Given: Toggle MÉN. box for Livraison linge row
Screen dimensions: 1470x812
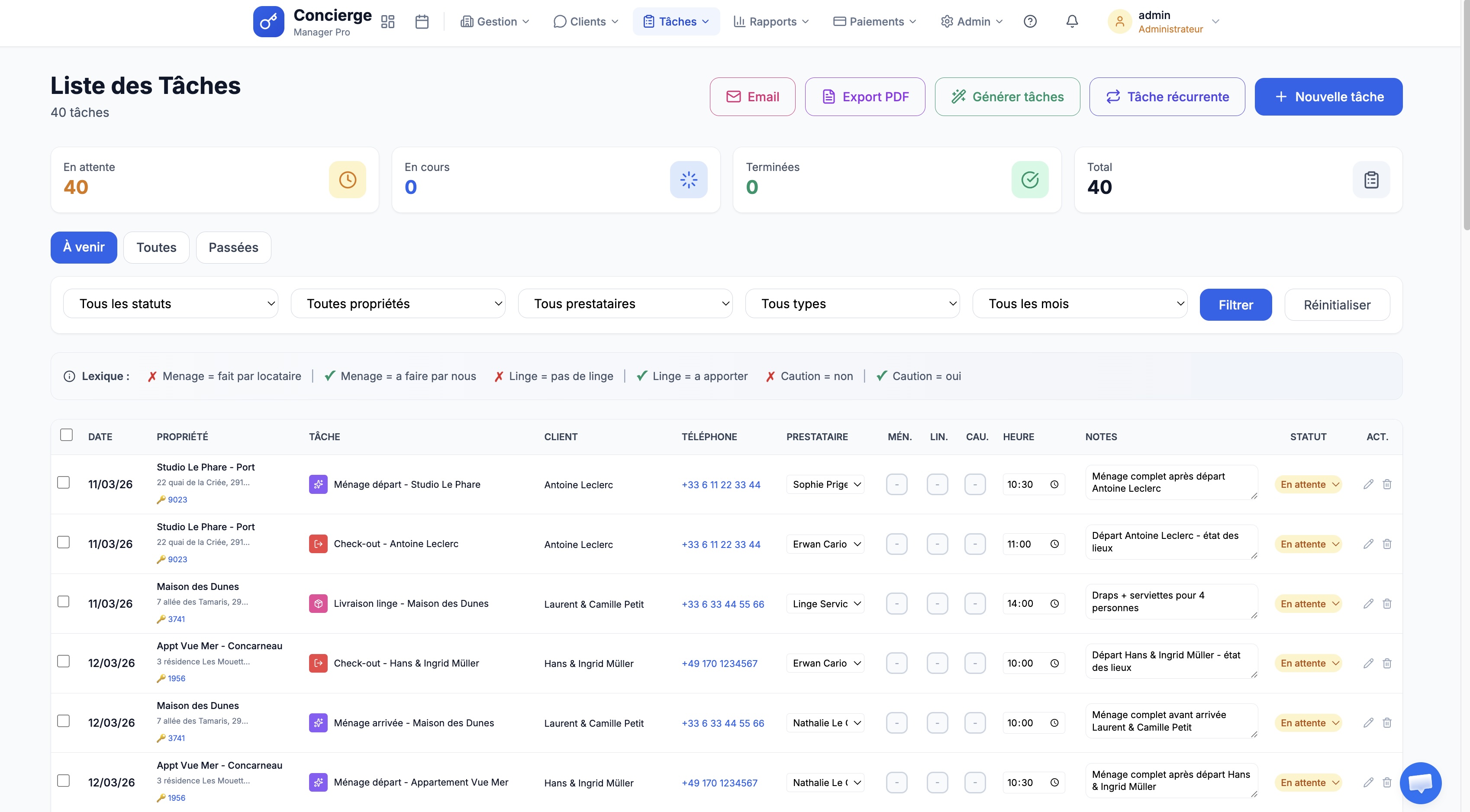Looking at the screenshot, I should (x=896, y=604).
